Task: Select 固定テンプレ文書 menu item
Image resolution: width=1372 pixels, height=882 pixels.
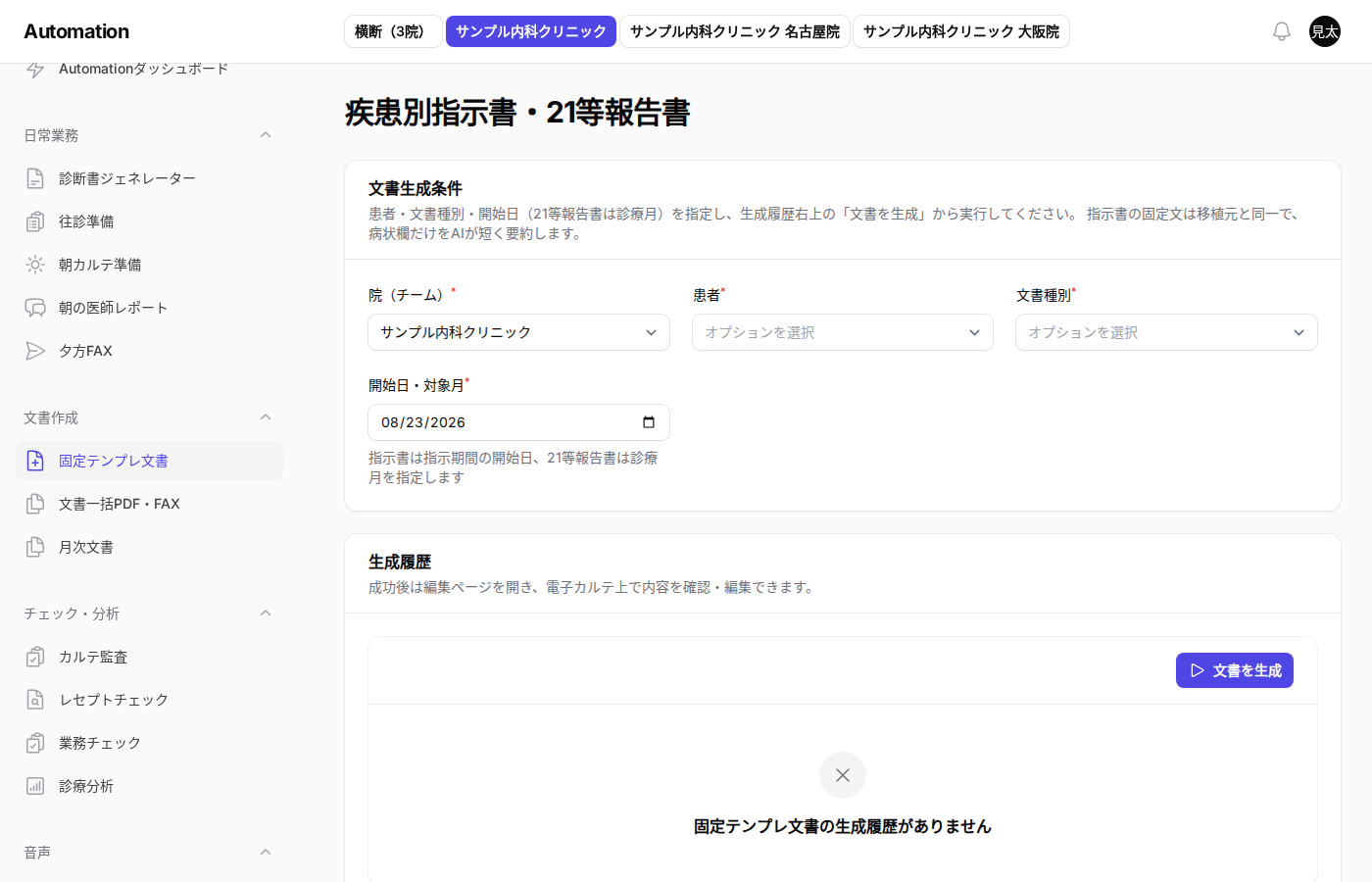Action: pyautogui.click(x=149, y=461)
